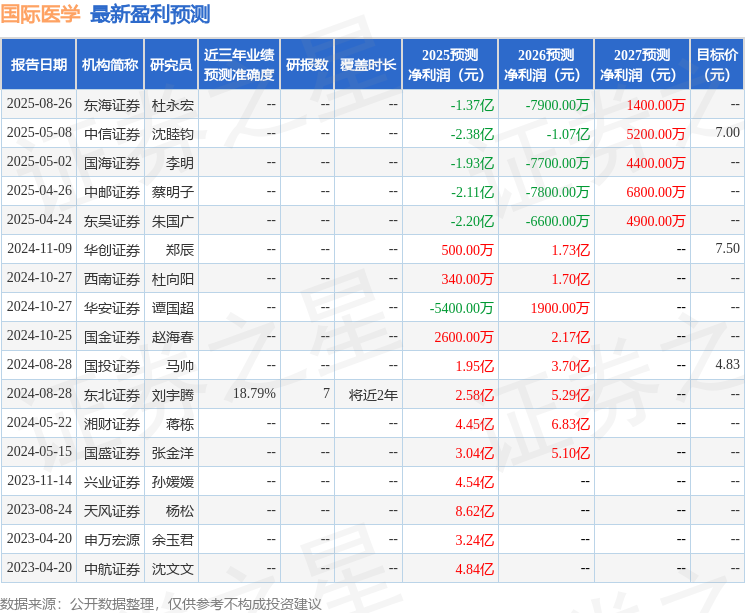Click target price 7.50
Image resolution: width=745 pixels, height=613 pixels.
[727, 248]
